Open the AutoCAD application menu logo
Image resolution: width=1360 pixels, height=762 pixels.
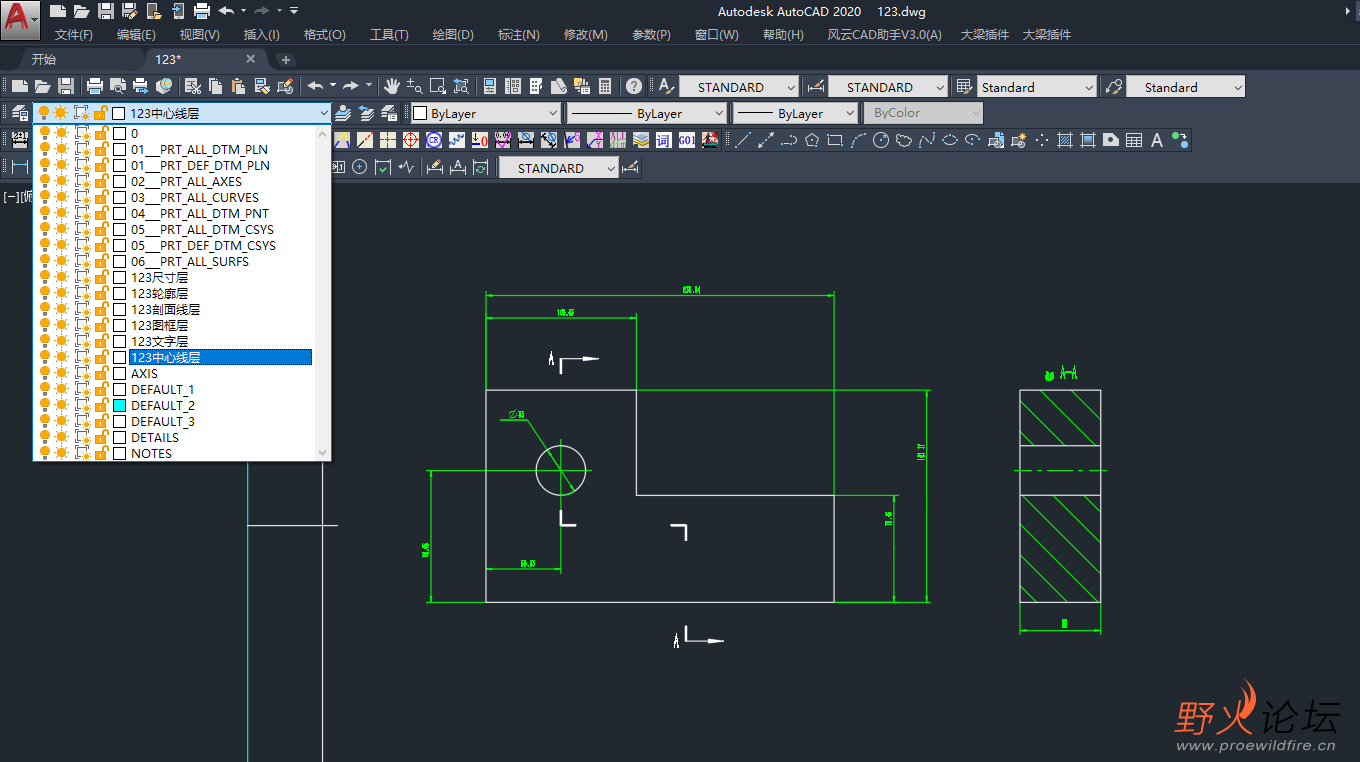20,20
